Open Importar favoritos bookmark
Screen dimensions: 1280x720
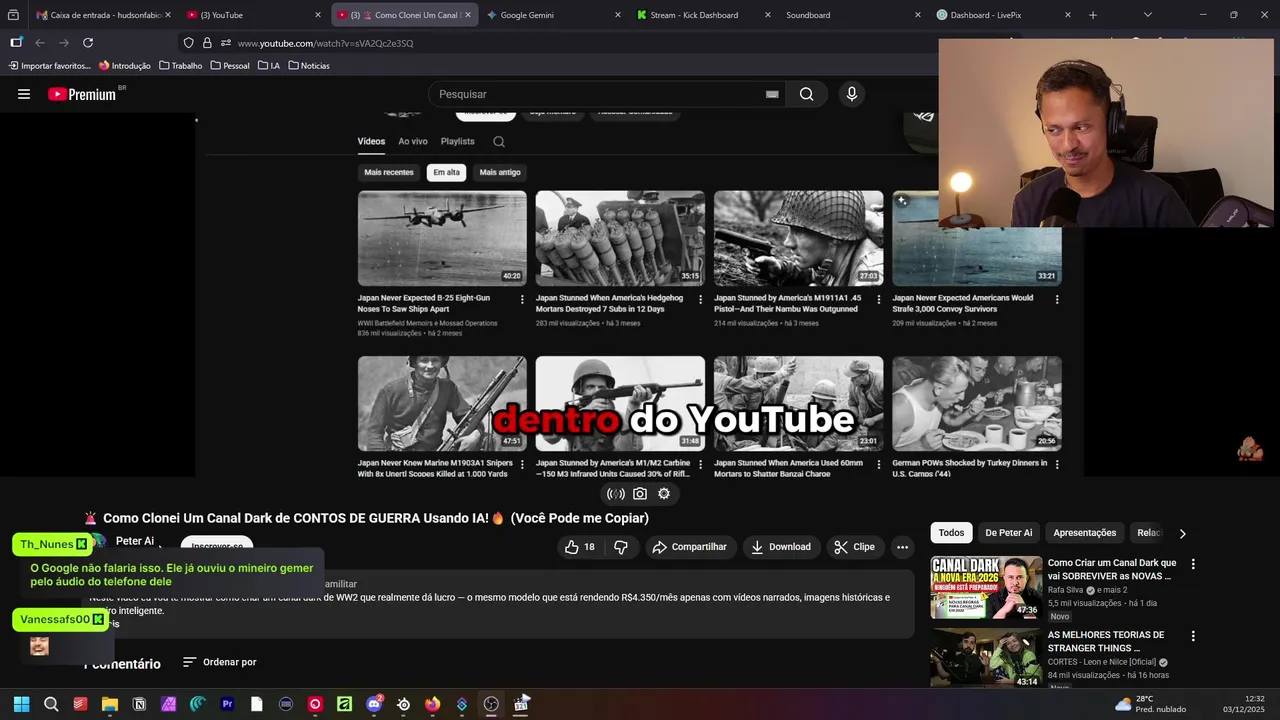tap(49, 66)
